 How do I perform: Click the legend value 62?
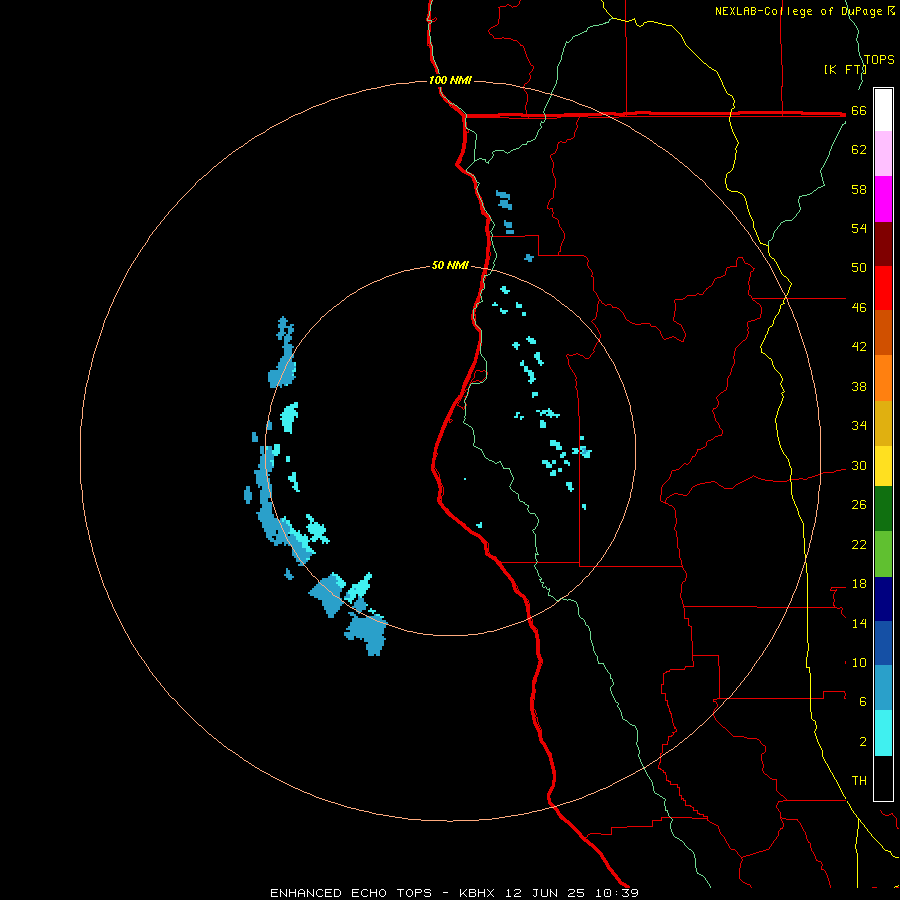tap(859, 150)
